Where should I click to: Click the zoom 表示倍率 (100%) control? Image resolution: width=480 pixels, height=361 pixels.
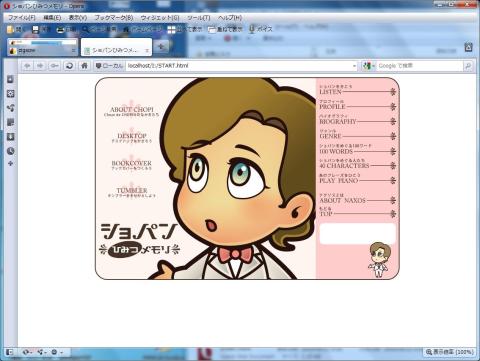450,352
